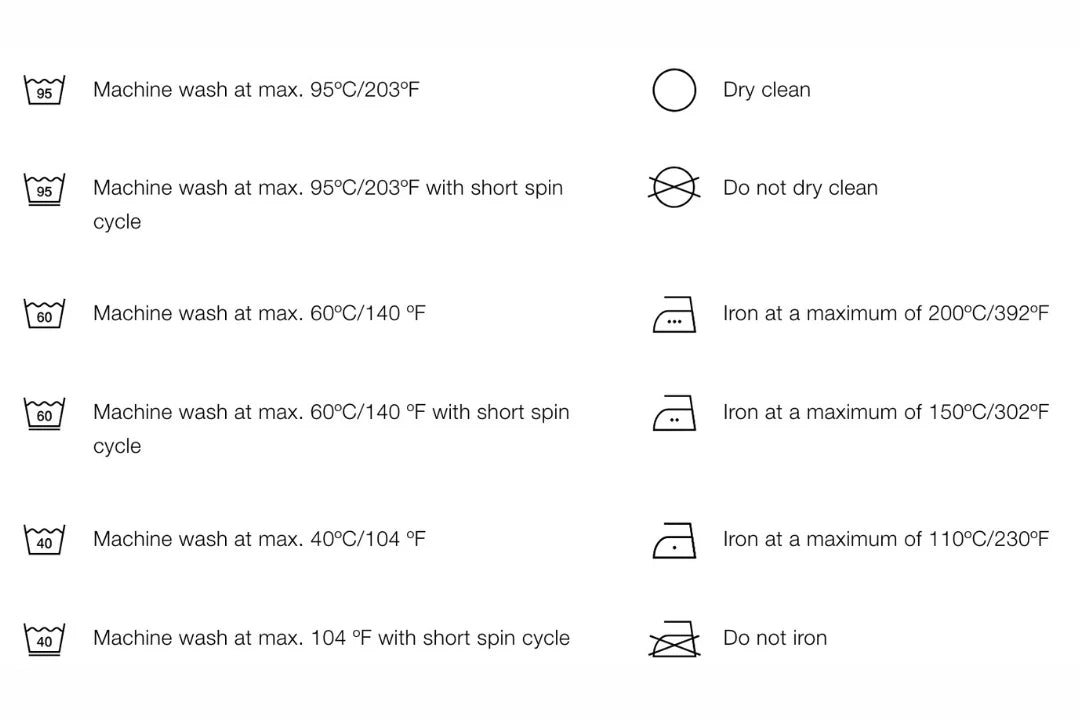Select 'Machine wash at max. 40°C/104 °F' text
This screenshot has width=1080, height=720.
pos(259,539)
